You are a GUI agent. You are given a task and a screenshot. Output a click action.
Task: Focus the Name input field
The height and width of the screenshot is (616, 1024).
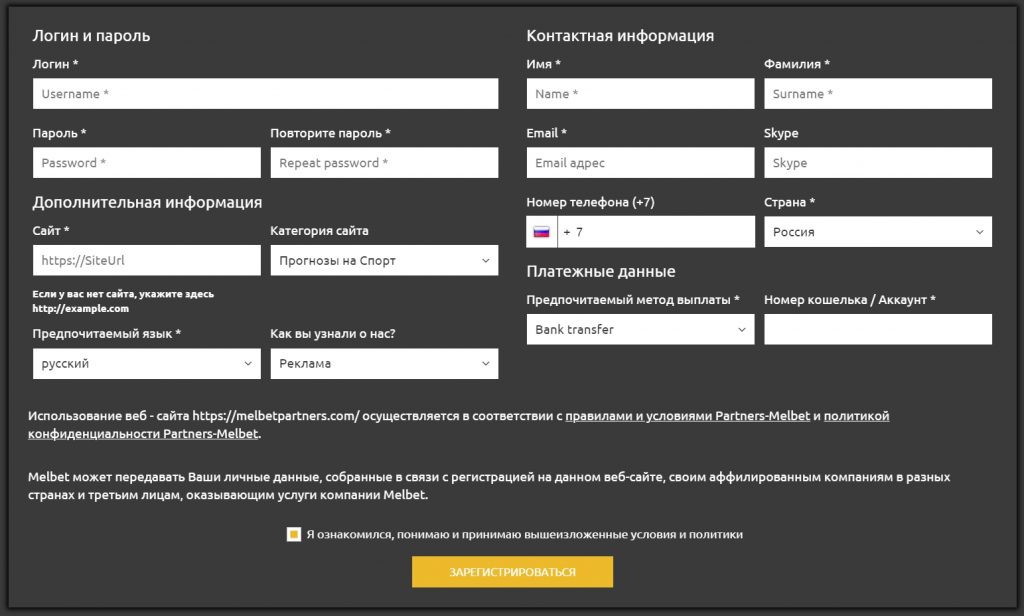[x=640, y=93]
